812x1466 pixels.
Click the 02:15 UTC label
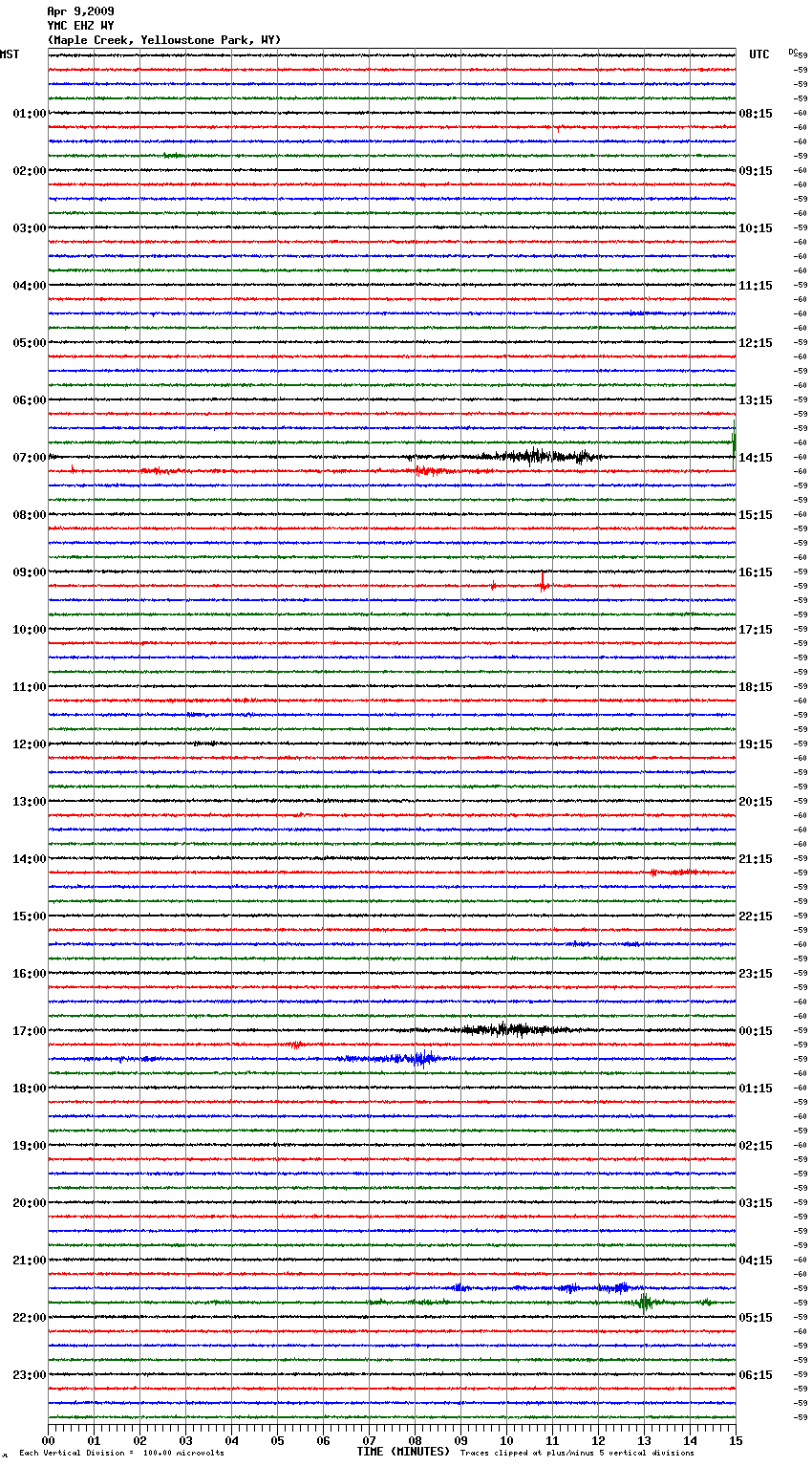click(x=756, y=1146)
